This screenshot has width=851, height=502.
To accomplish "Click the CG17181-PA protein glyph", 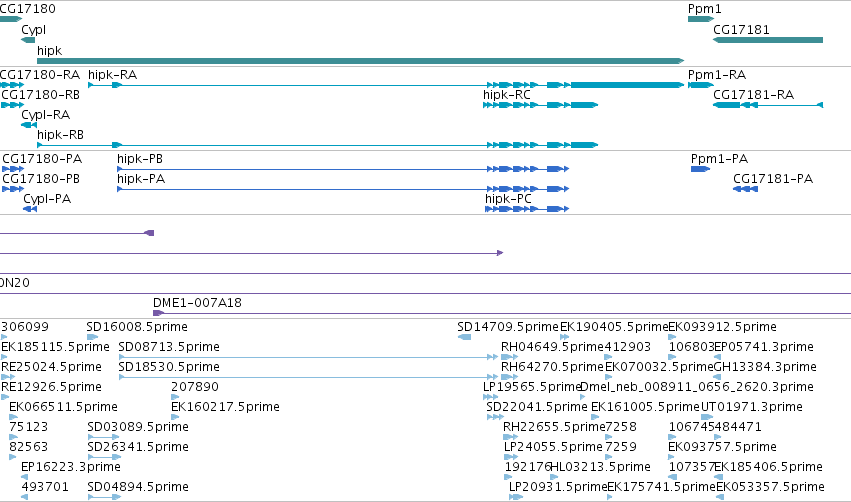I will (x=745, y=189).
